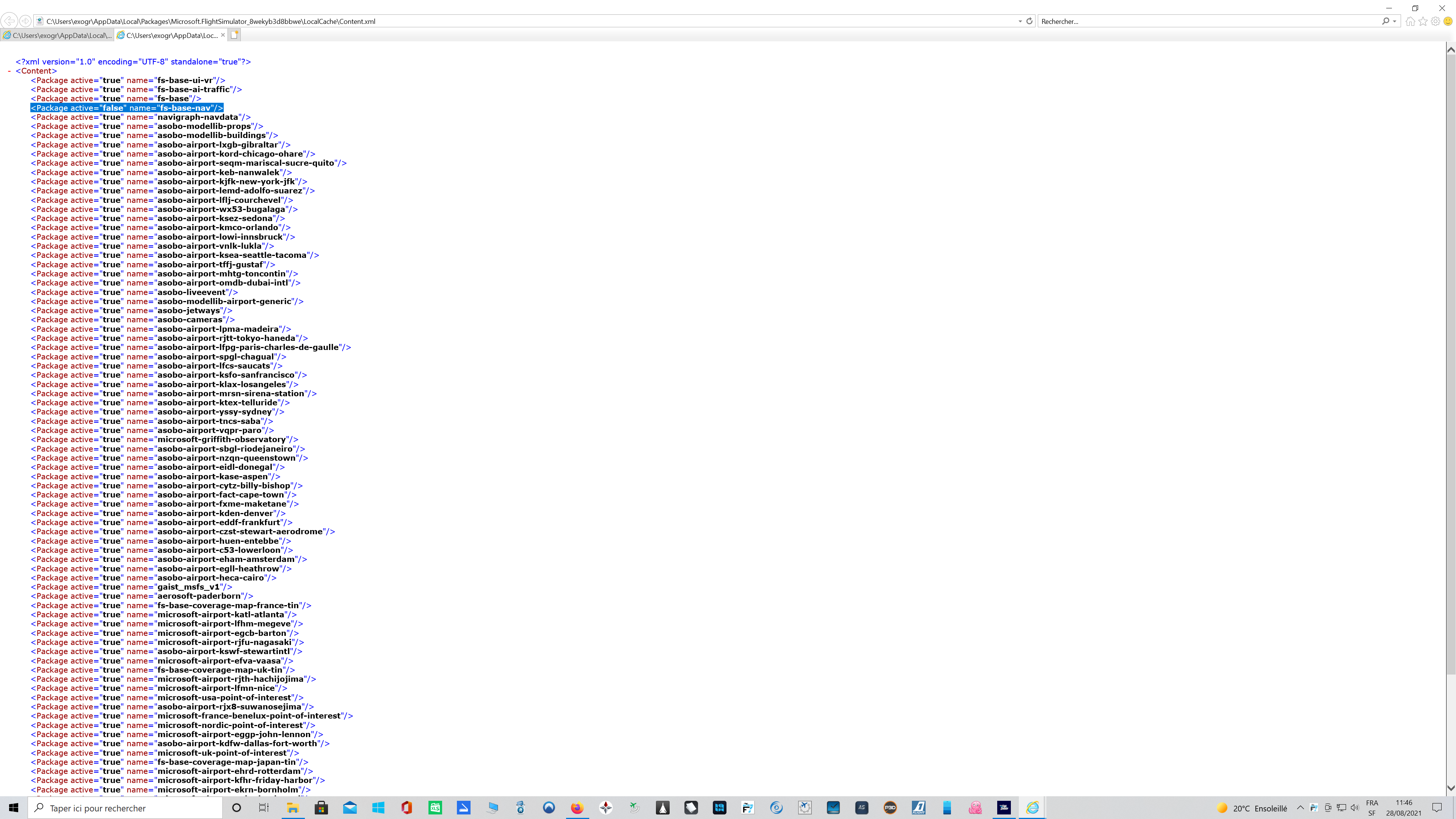This screenshot has width=1456, height=819.
Task: Switch FRA input language indicator
Action: (1372, 808)
